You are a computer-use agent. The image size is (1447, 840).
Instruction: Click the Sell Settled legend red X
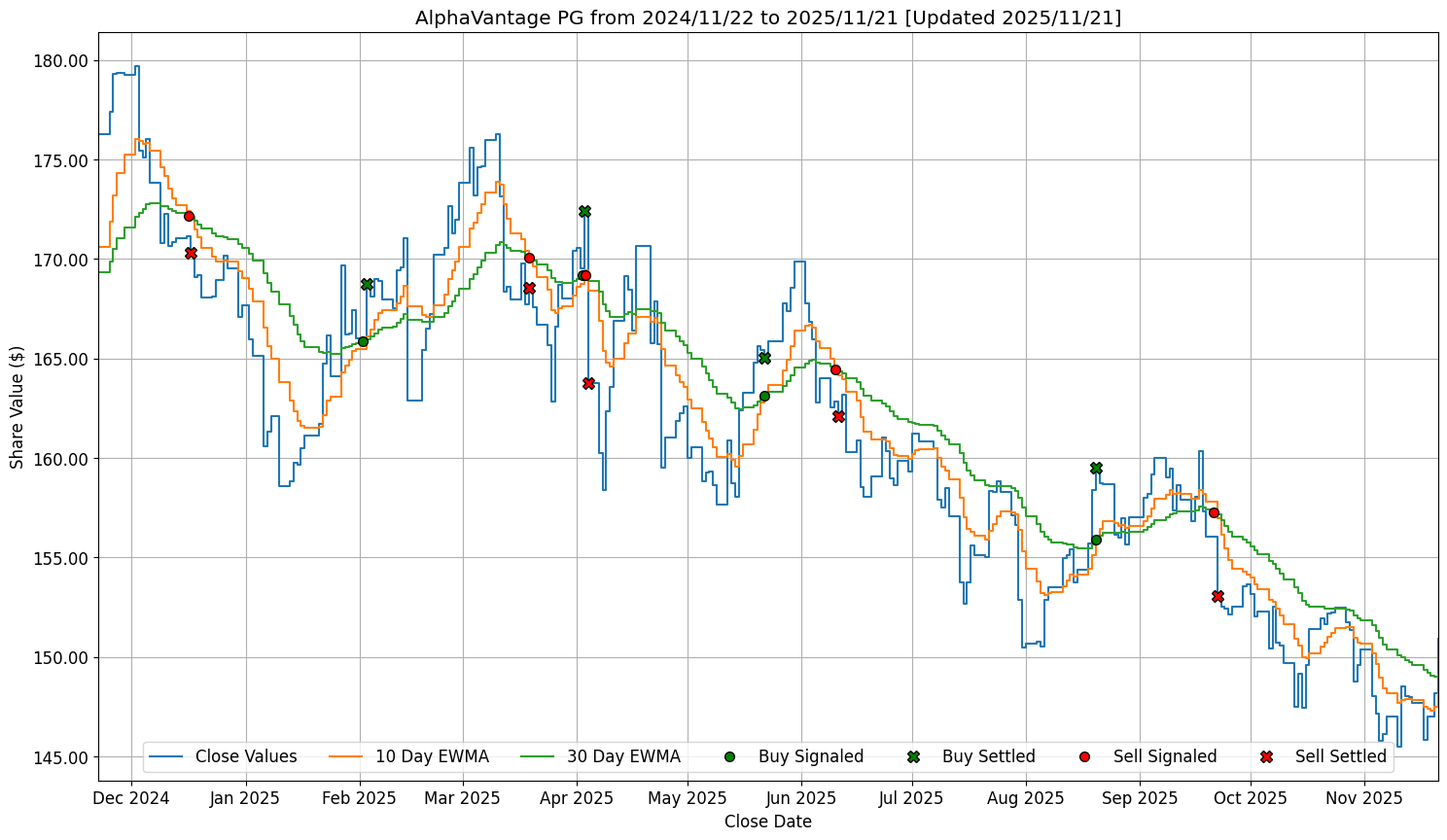pos(1266,756)
